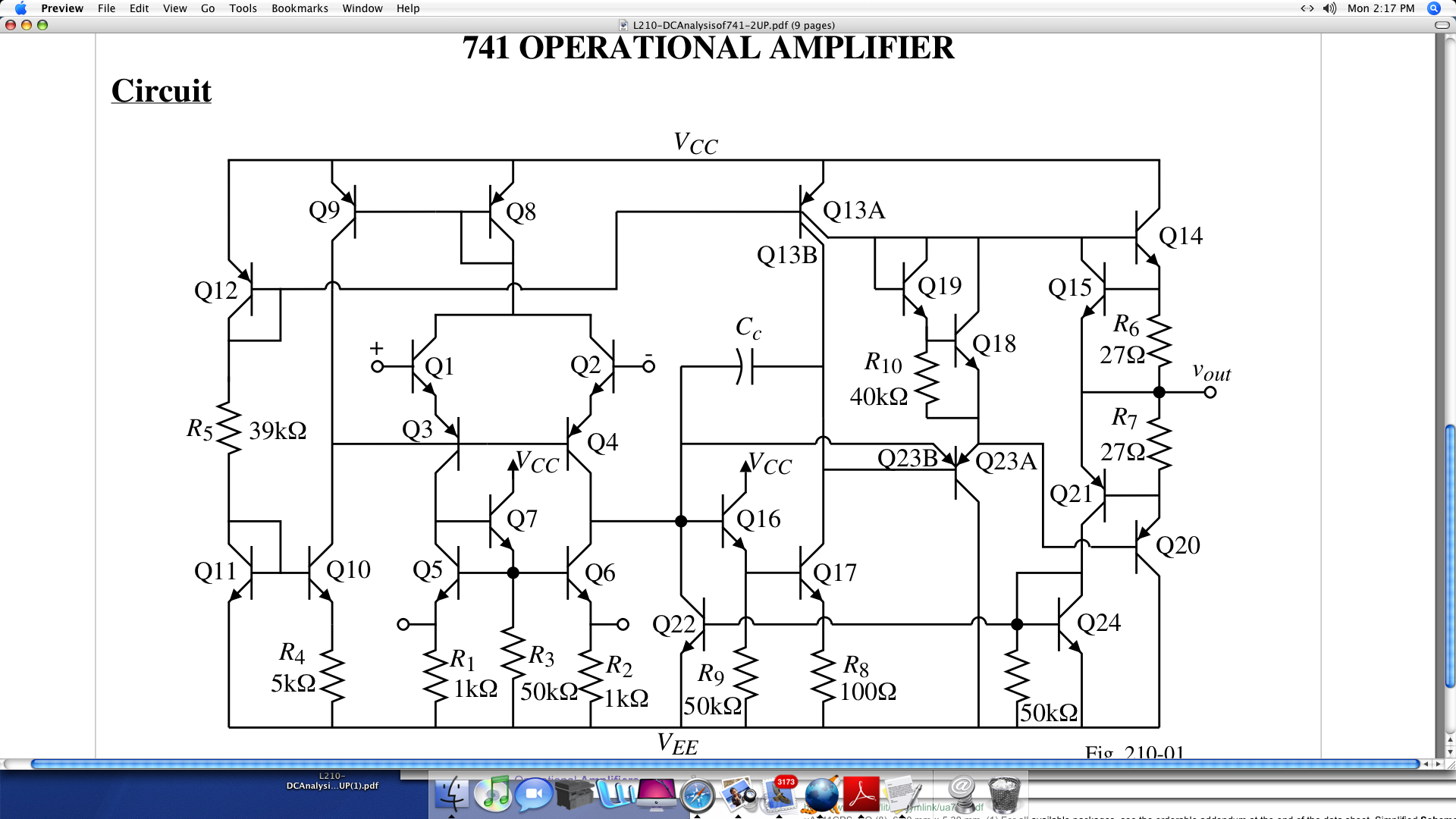Click the horizontal scrollbar thumb
The height and width of the screenshot is (819, 1456).
pos(724,764)
